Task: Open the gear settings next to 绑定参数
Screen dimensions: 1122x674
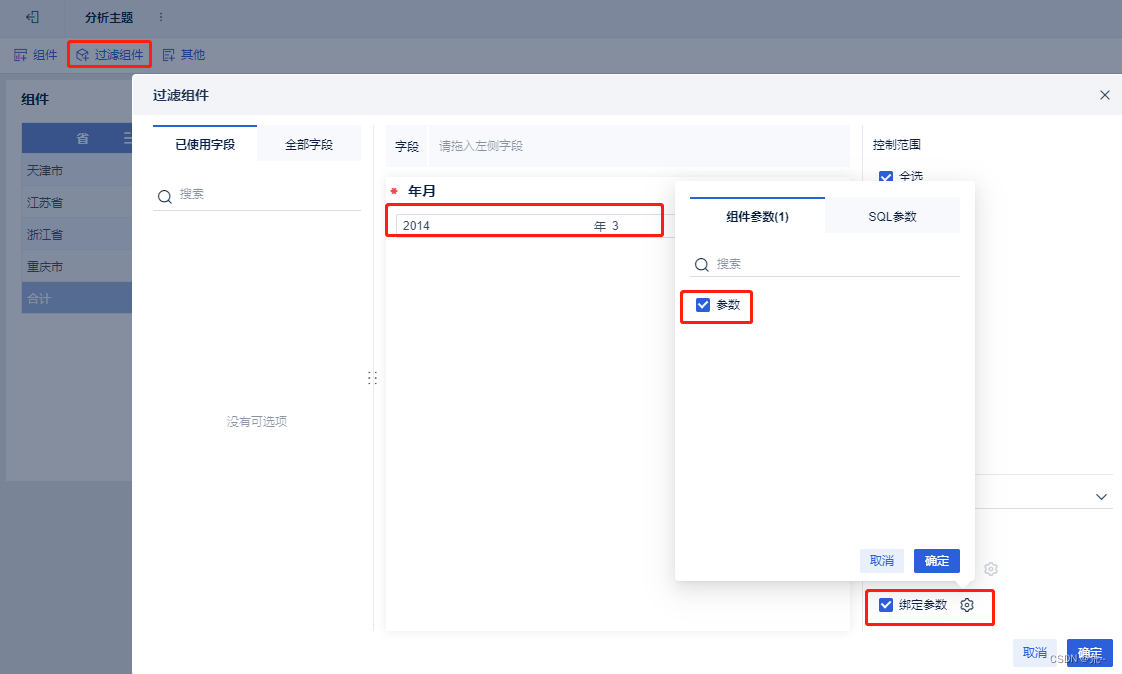Action: pos(967,605)
